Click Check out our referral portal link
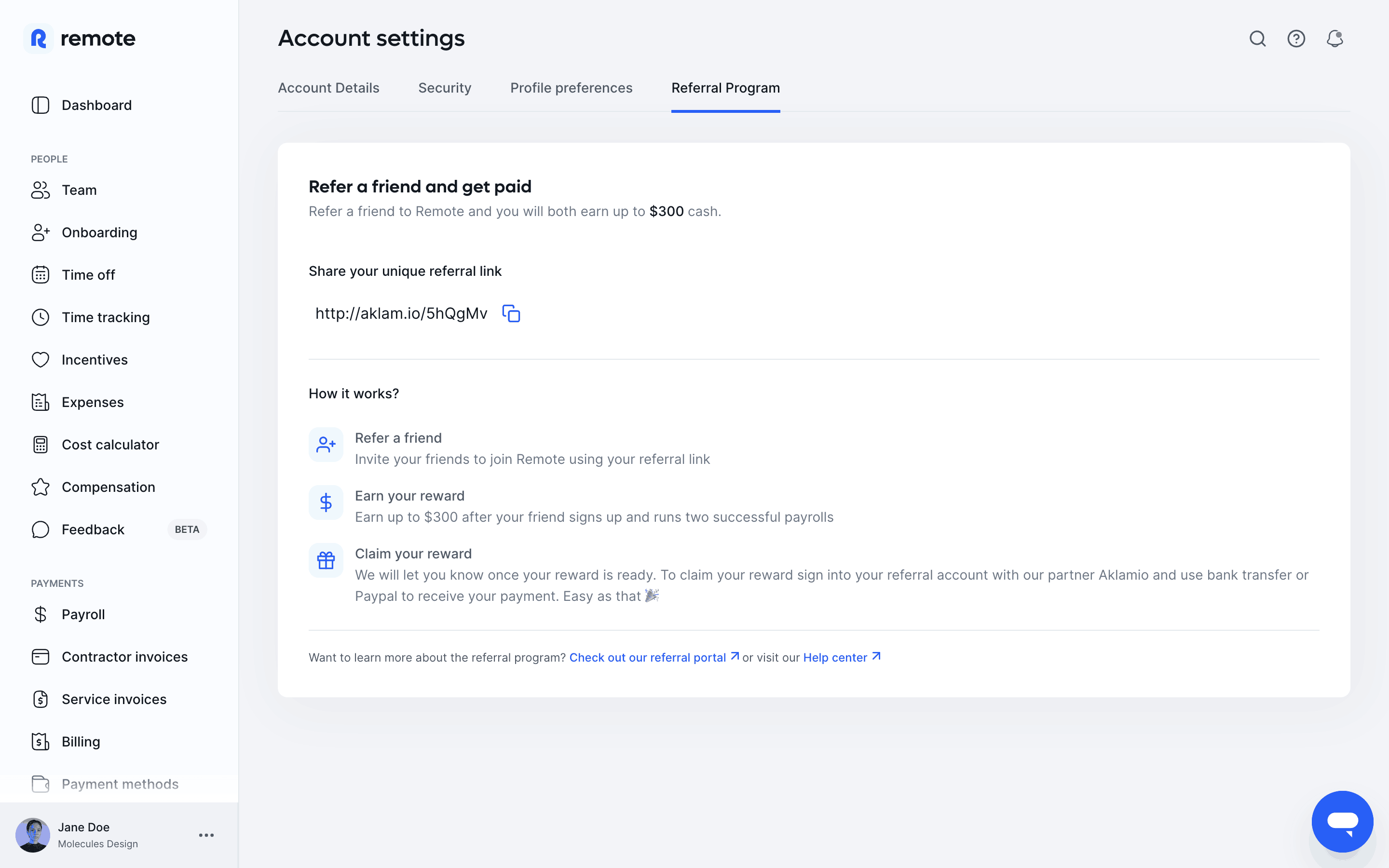 pos(647,657)
